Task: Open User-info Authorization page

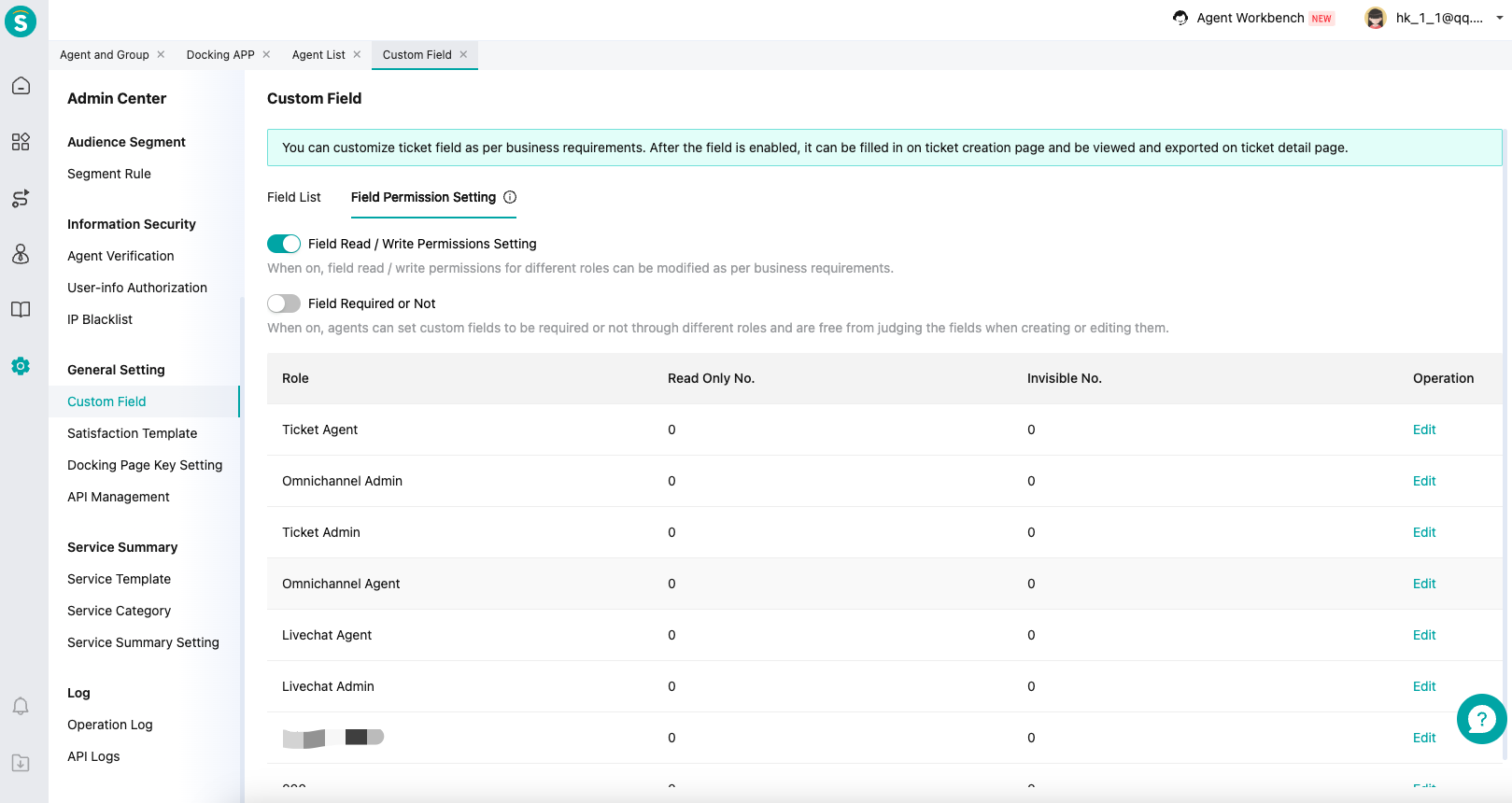Action: point(137,288)
